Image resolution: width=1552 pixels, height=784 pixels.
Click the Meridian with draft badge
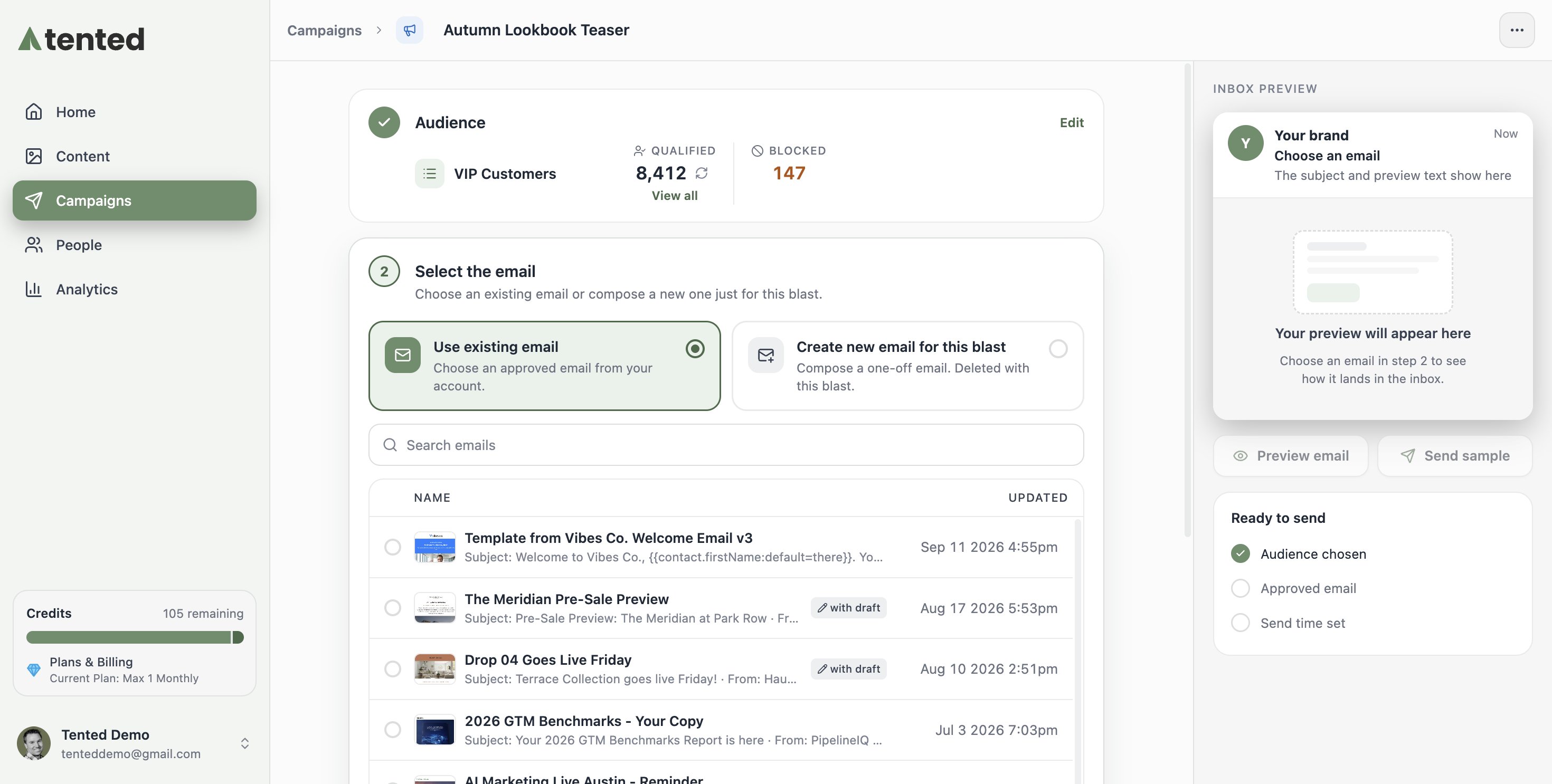(848, 608)
